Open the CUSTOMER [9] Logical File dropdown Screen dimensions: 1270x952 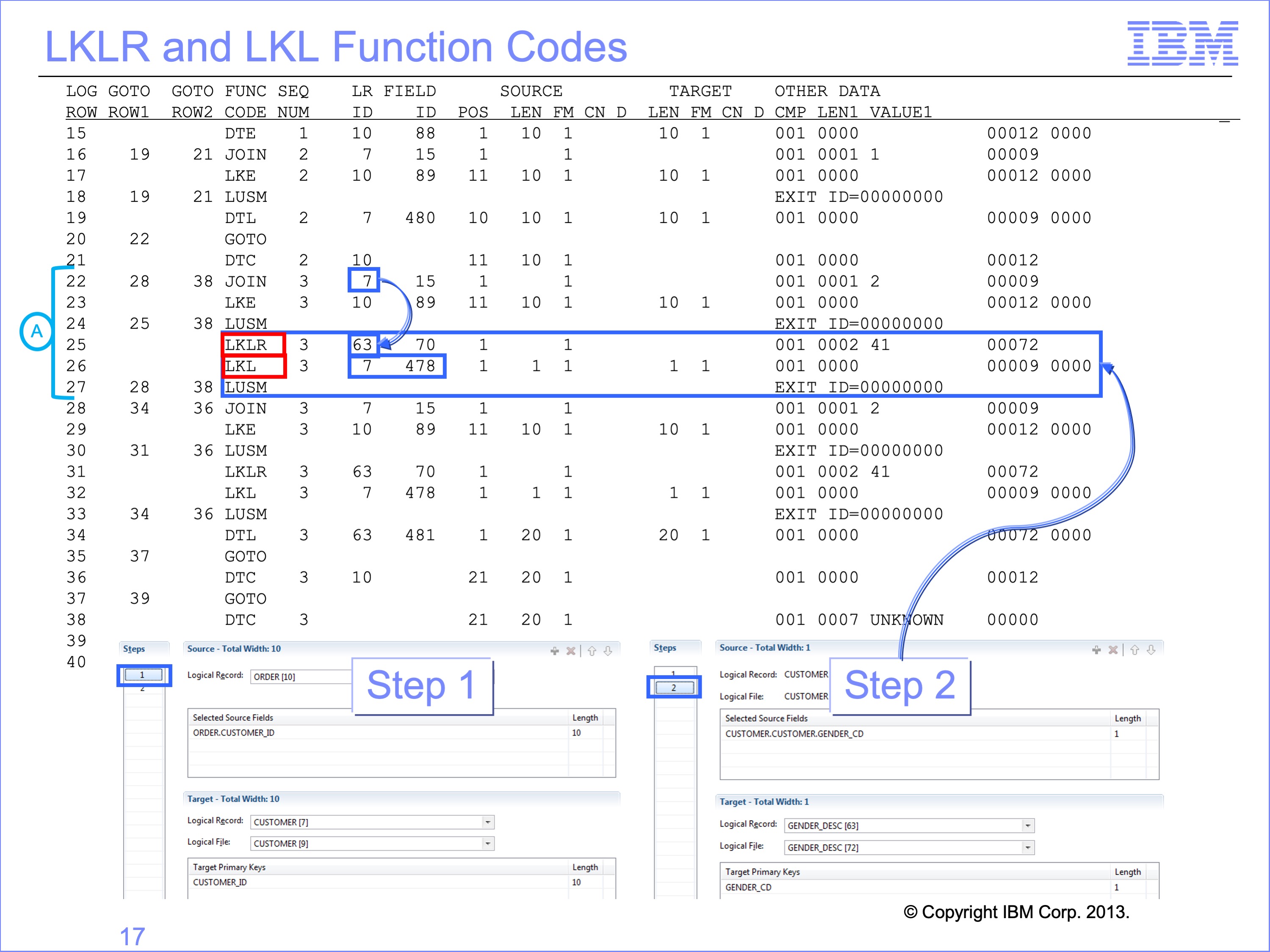[x=487, y=844]
